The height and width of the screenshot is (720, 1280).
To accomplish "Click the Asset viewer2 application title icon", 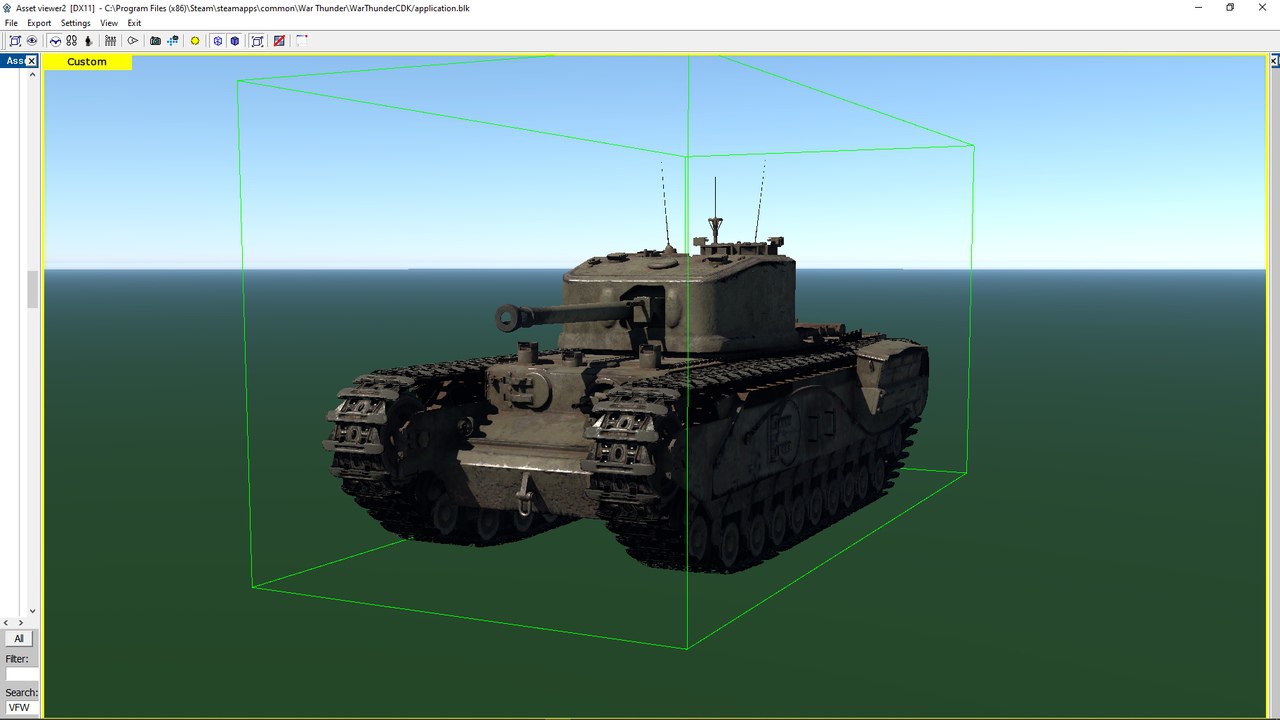I will pyautogui.click(x=8, y=7).
